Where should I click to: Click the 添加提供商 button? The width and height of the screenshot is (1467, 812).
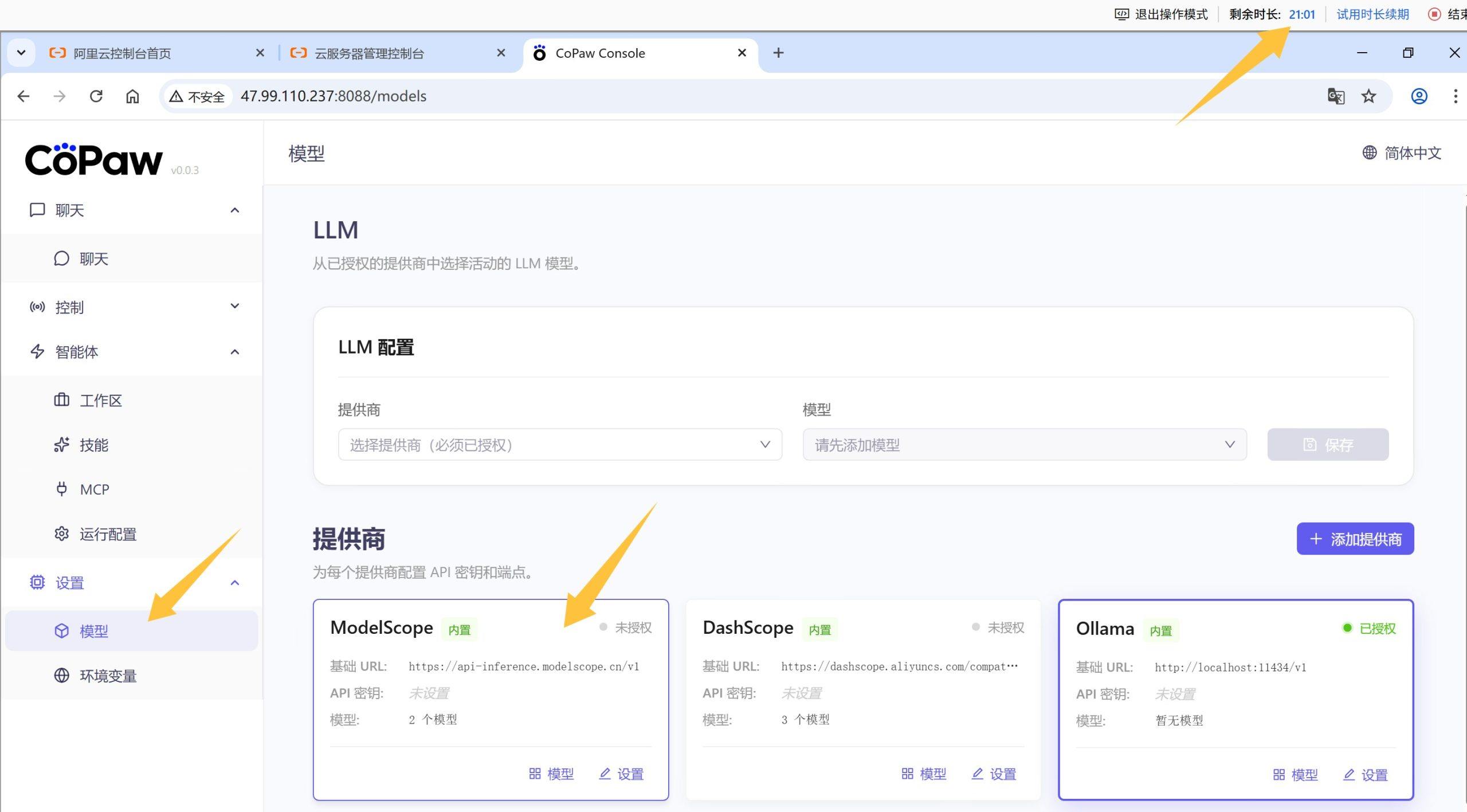1355,539
